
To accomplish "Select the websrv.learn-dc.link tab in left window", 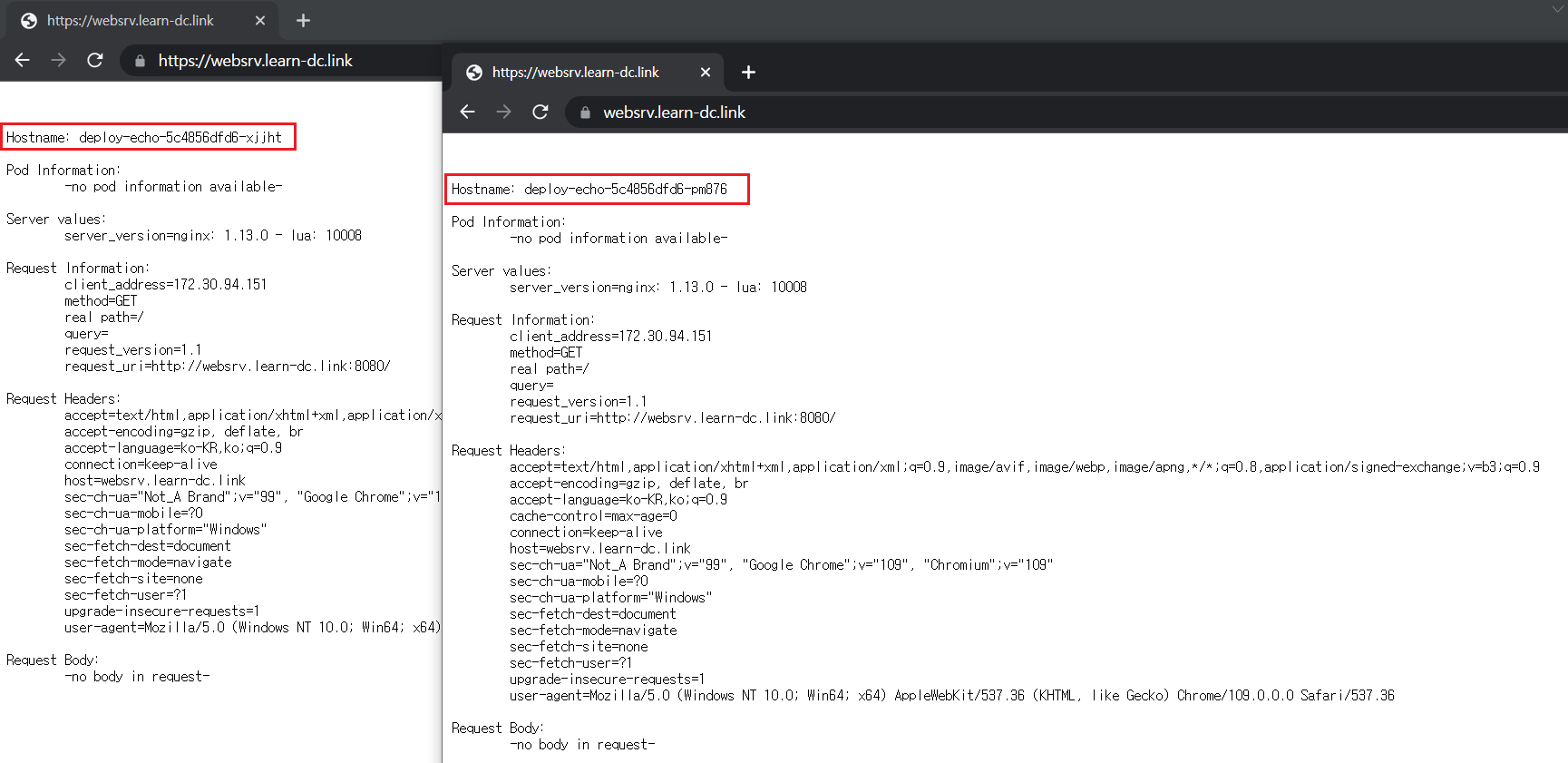I will [130, 20].
